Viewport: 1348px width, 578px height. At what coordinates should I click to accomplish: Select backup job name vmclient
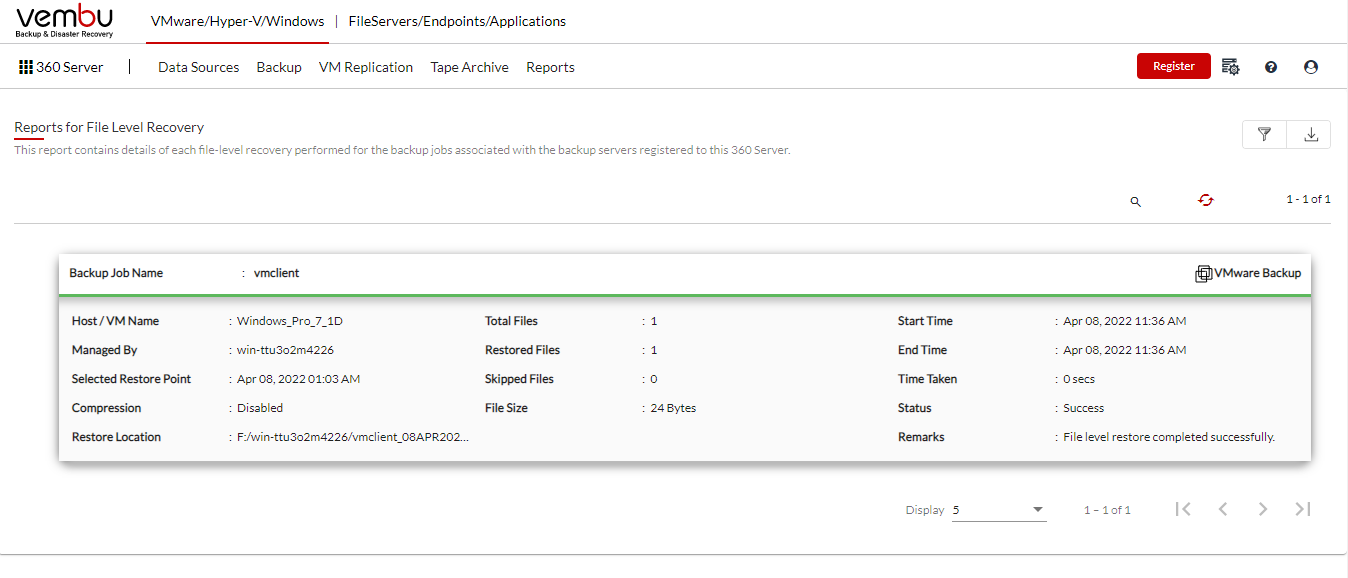click(x=277, y=273)
